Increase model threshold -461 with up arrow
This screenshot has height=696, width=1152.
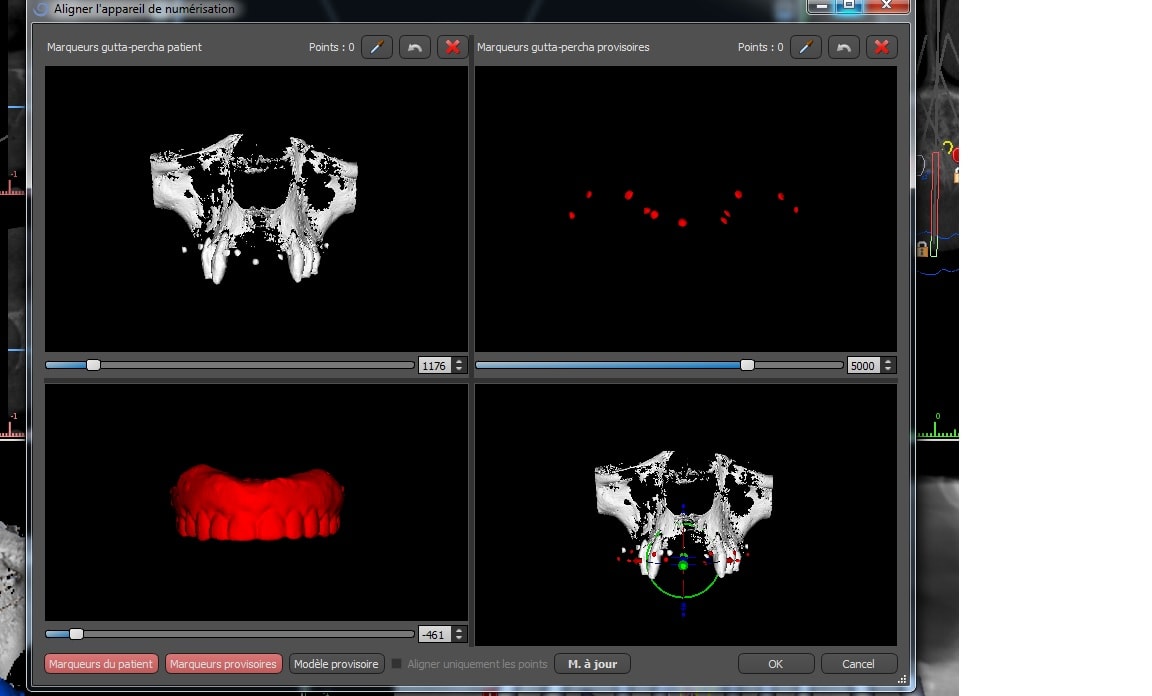pyautogui.click(x=459, y=630)
